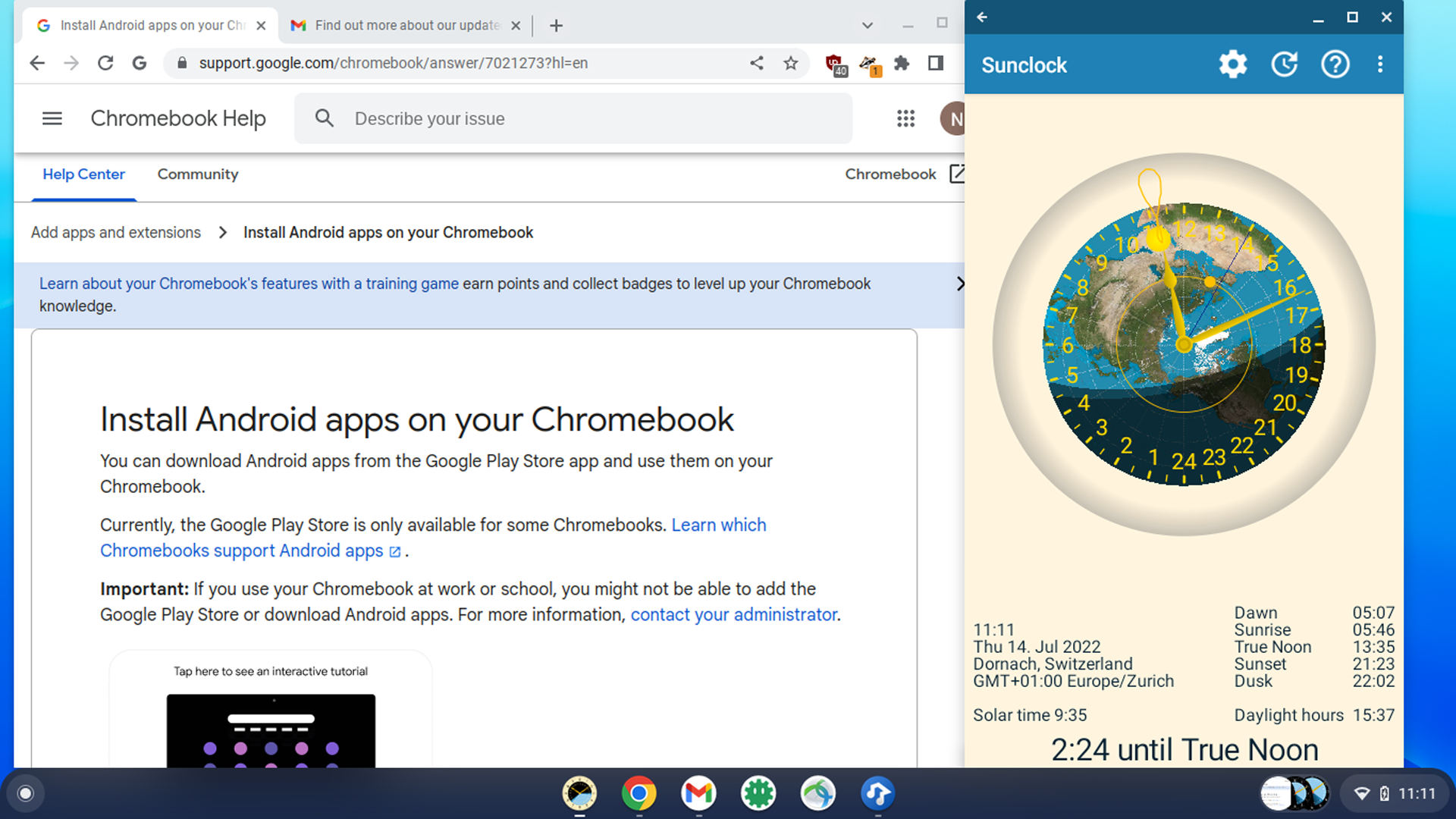Click the Sunclock back arrow

point(982,17)
